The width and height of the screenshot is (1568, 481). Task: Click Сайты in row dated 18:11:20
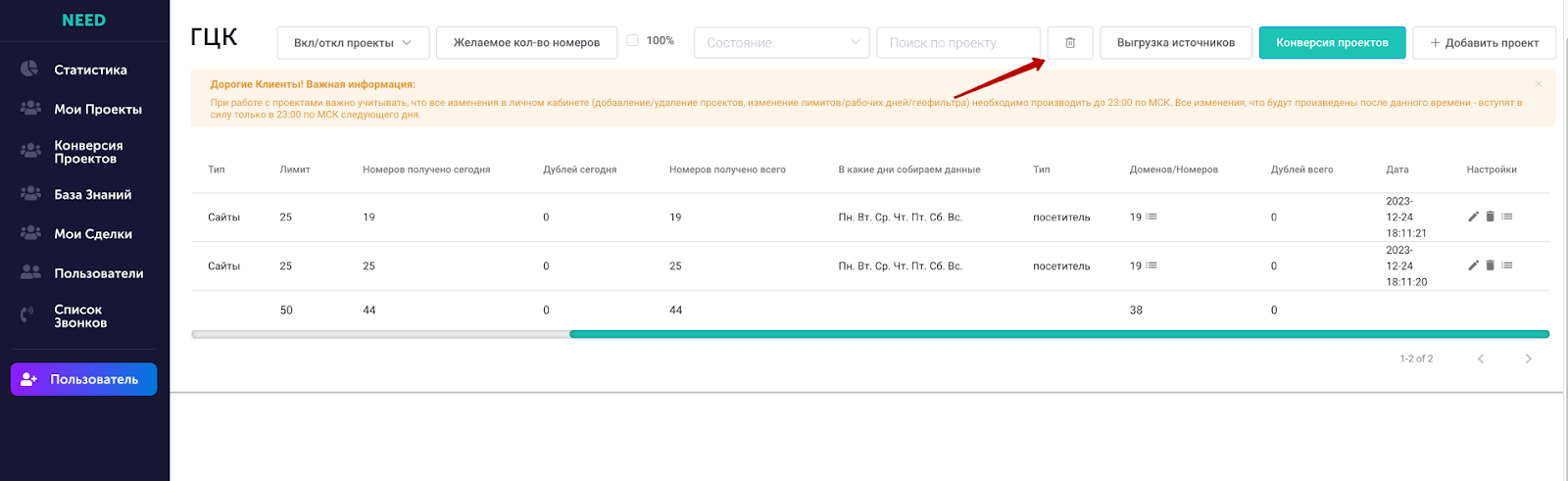click(x=223, y=266)
